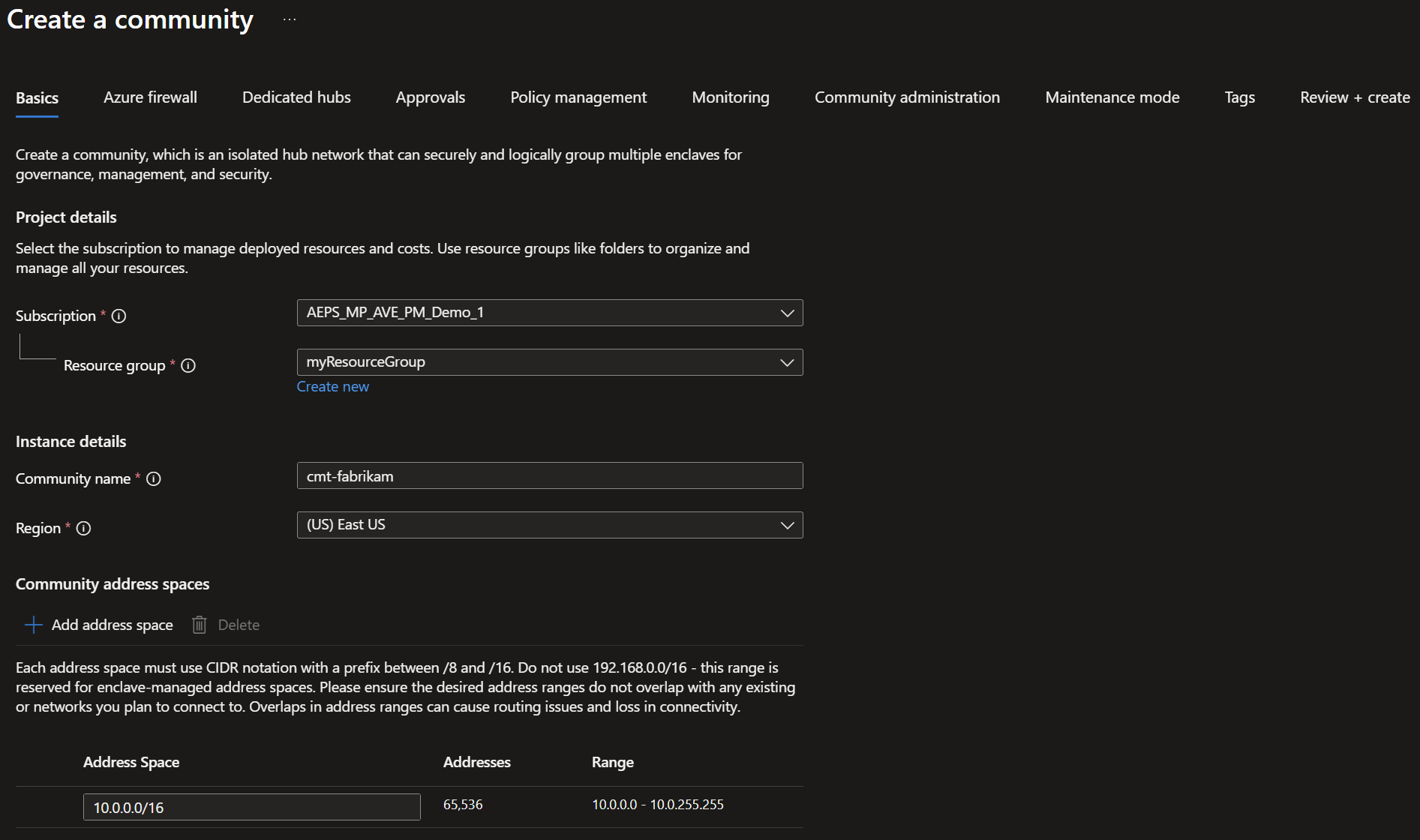
Task: Open the ellipsis menu beside Create a community
Action: (290, 19)
